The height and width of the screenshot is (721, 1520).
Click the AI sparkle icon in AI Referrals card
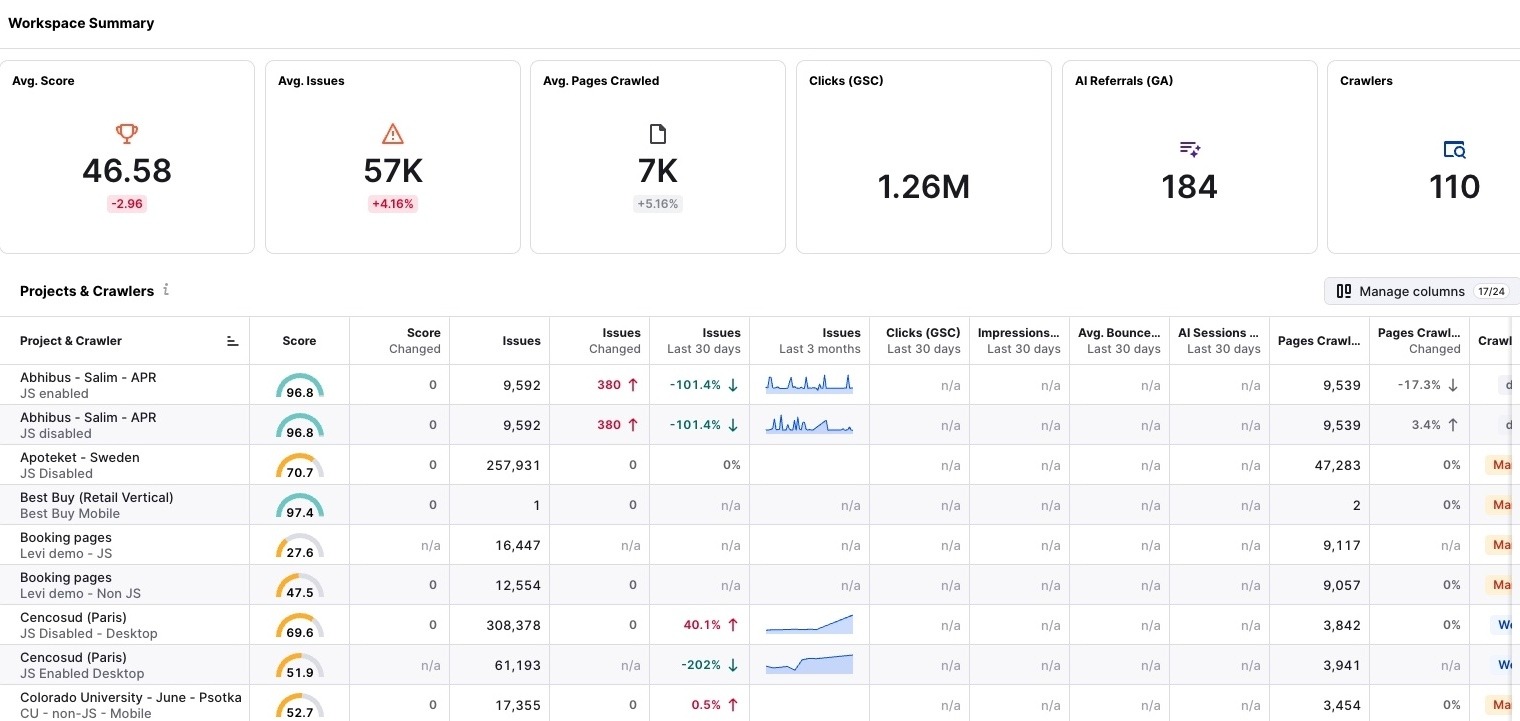1190,149
